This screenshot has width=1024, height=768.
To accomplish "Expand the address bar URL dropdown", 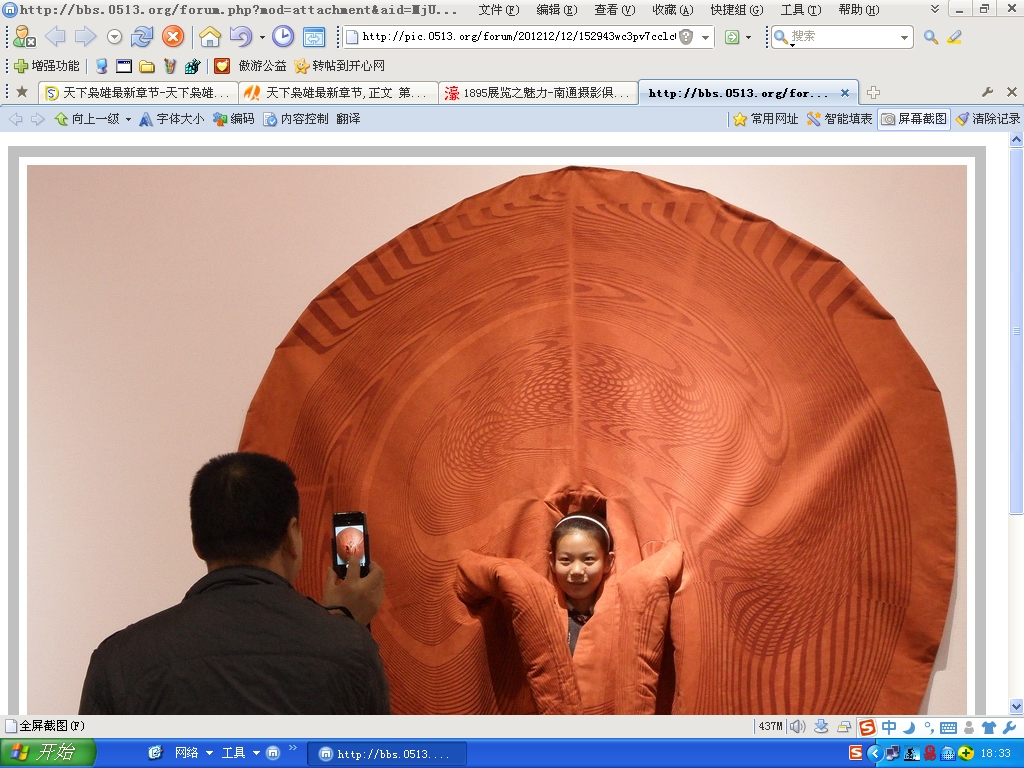I will [x=706, y=37].
